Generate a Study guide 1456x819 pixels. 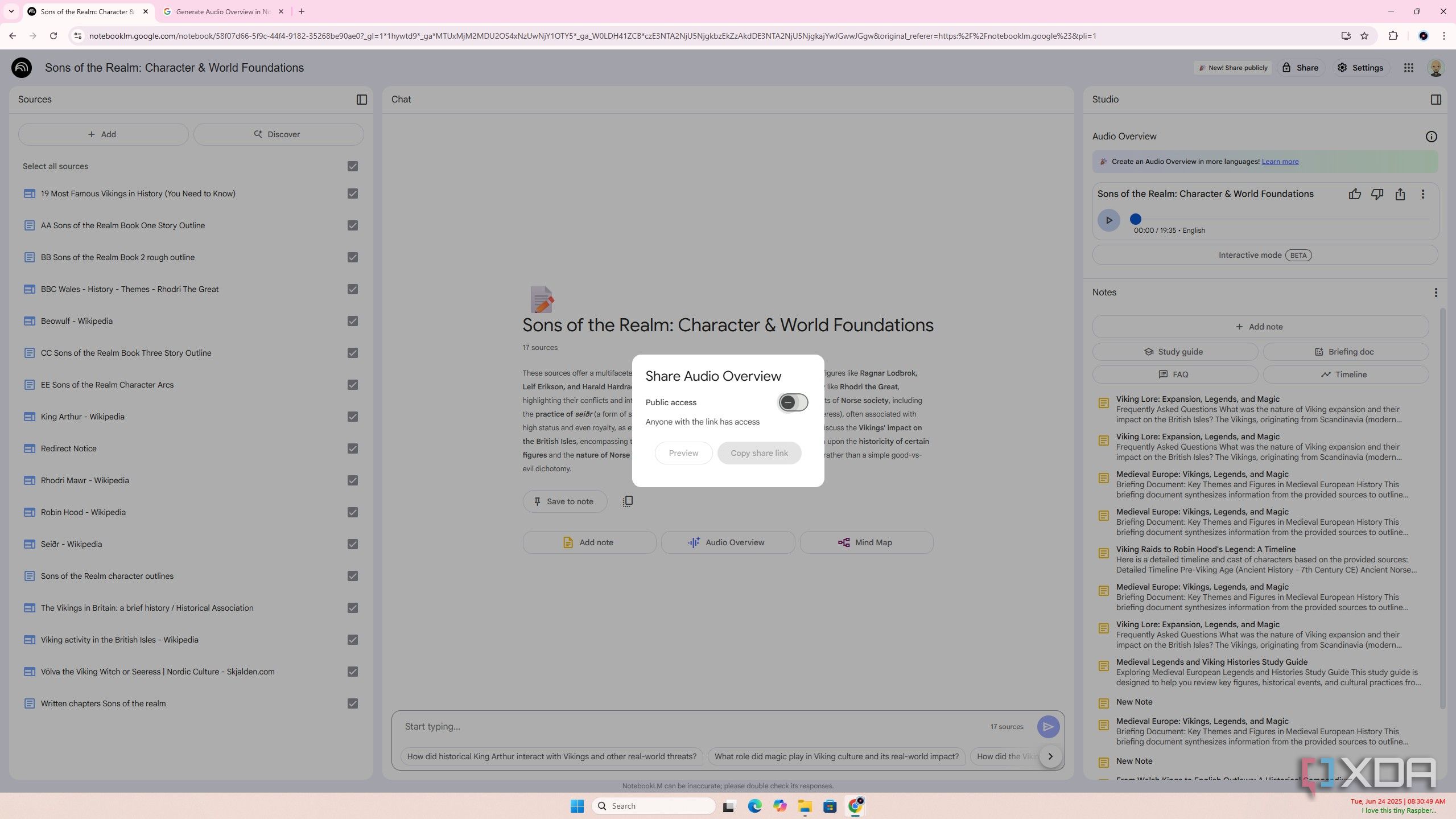[1174, 352]
